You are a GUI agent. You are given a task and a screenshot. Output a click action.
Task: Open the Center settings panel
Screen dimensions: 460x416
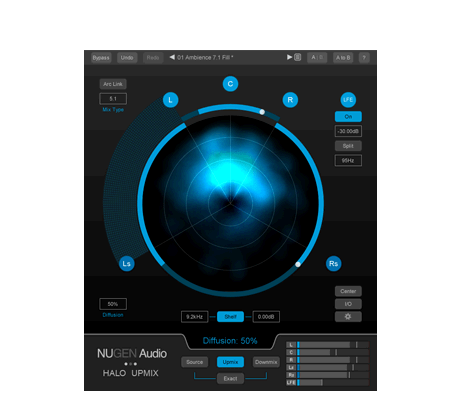(x=348, y=291)
